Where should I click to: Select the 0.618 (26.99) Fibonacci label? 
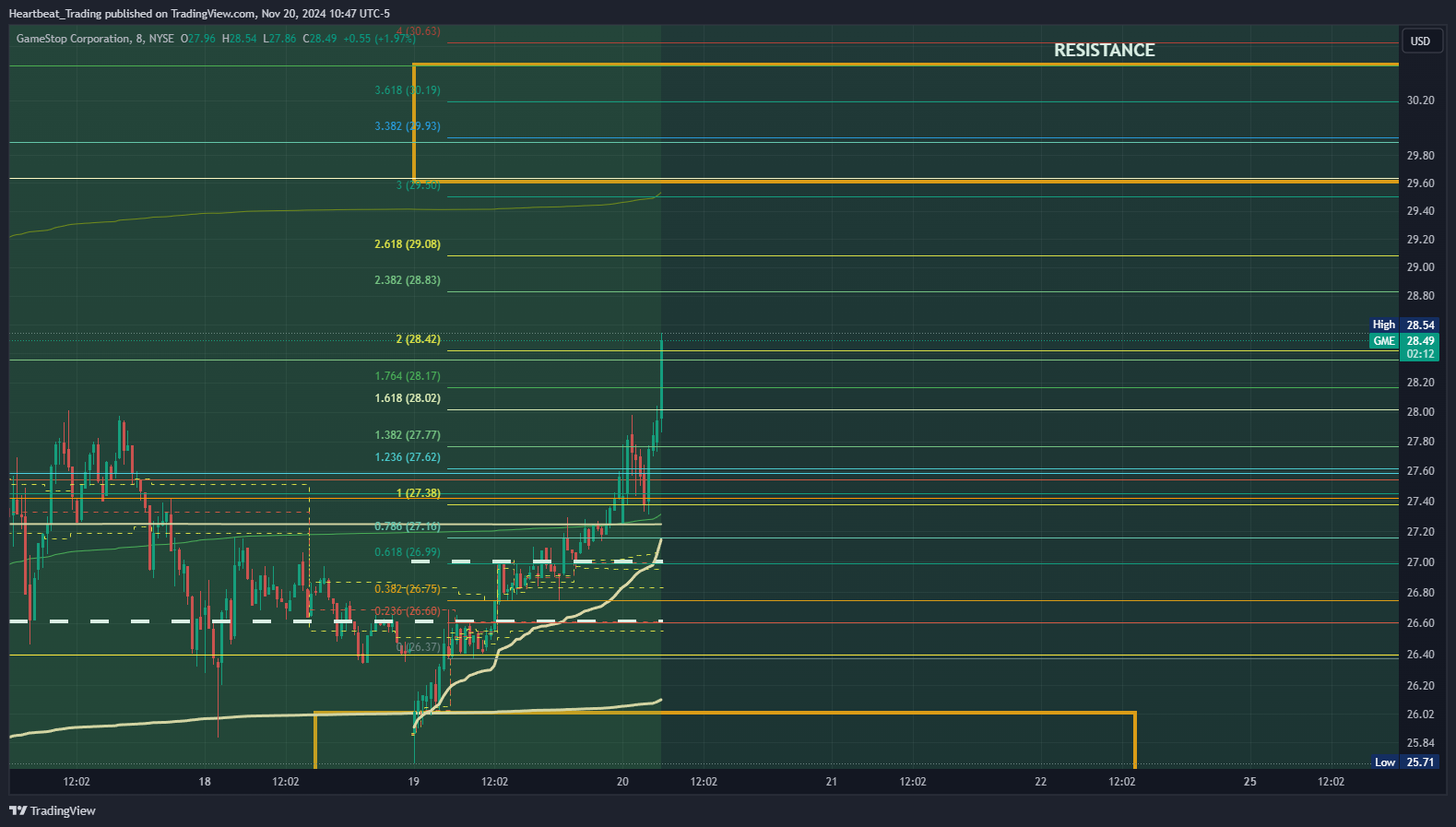408,552
